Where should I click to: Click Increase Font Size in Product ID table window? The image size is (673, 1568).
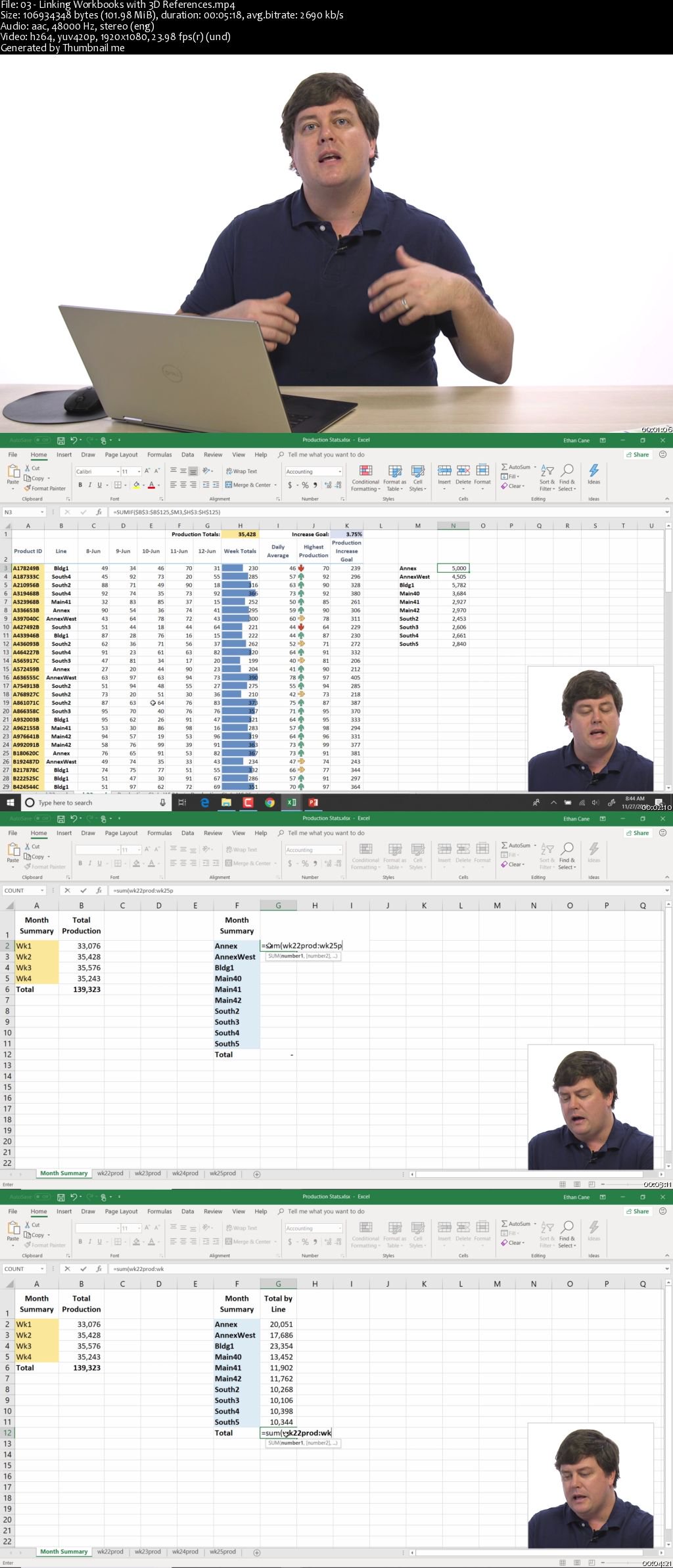tap(147, 471)
